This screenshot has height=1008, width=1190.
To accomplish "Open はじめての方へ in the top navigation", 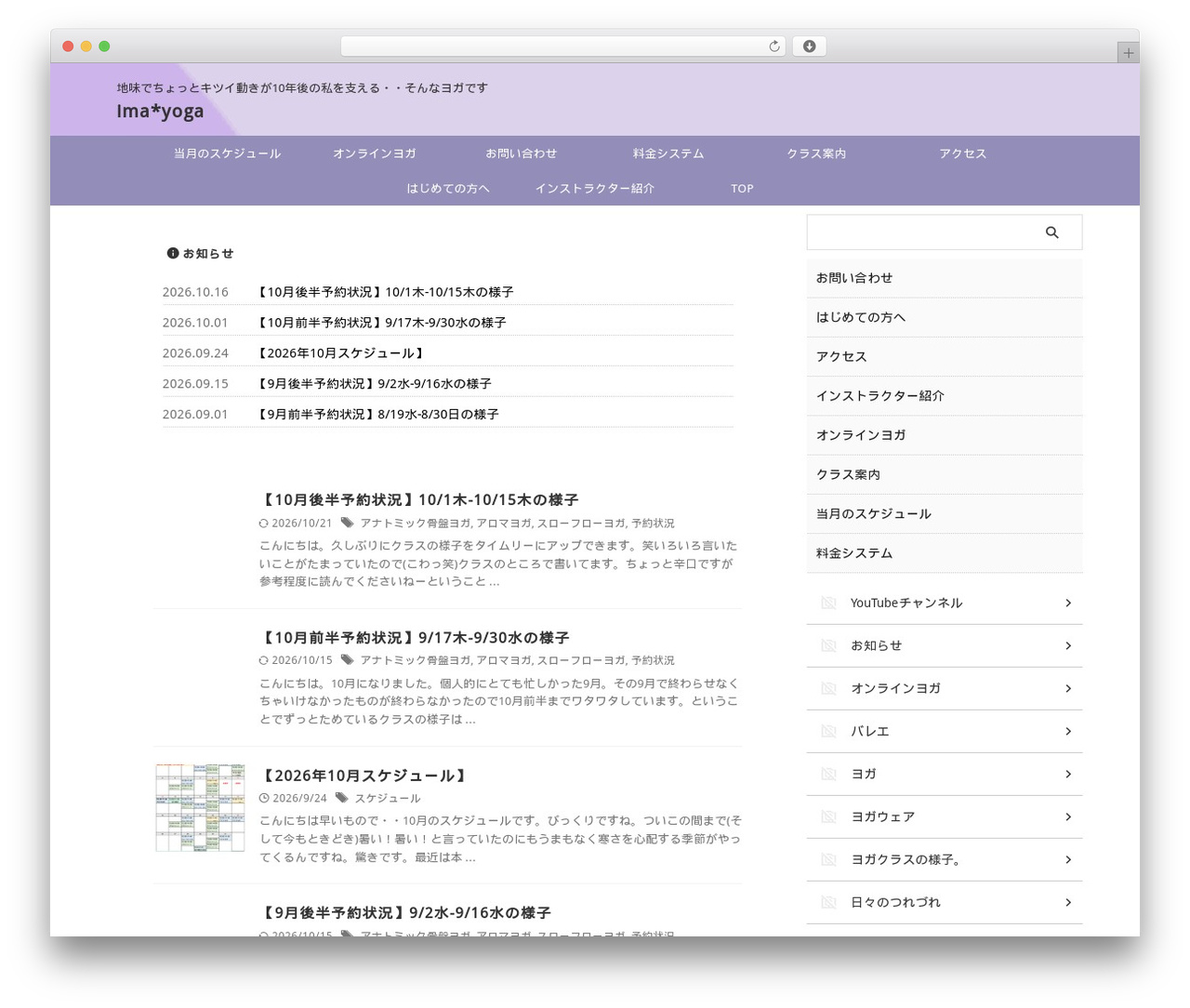I will 448,188.
